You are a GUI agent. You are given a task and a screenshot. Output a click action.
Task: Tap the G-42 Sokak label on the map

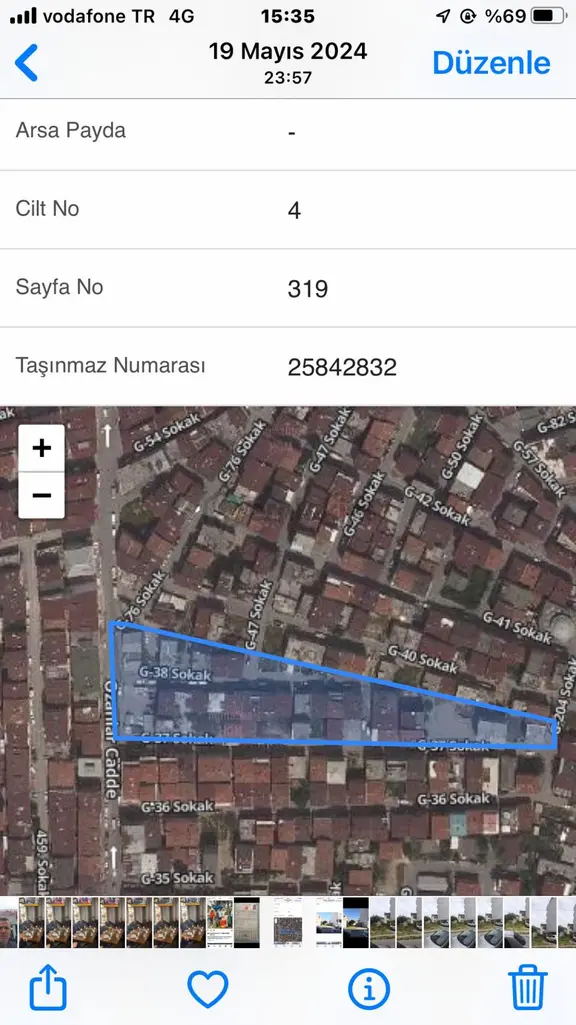(x=437, y=506)
